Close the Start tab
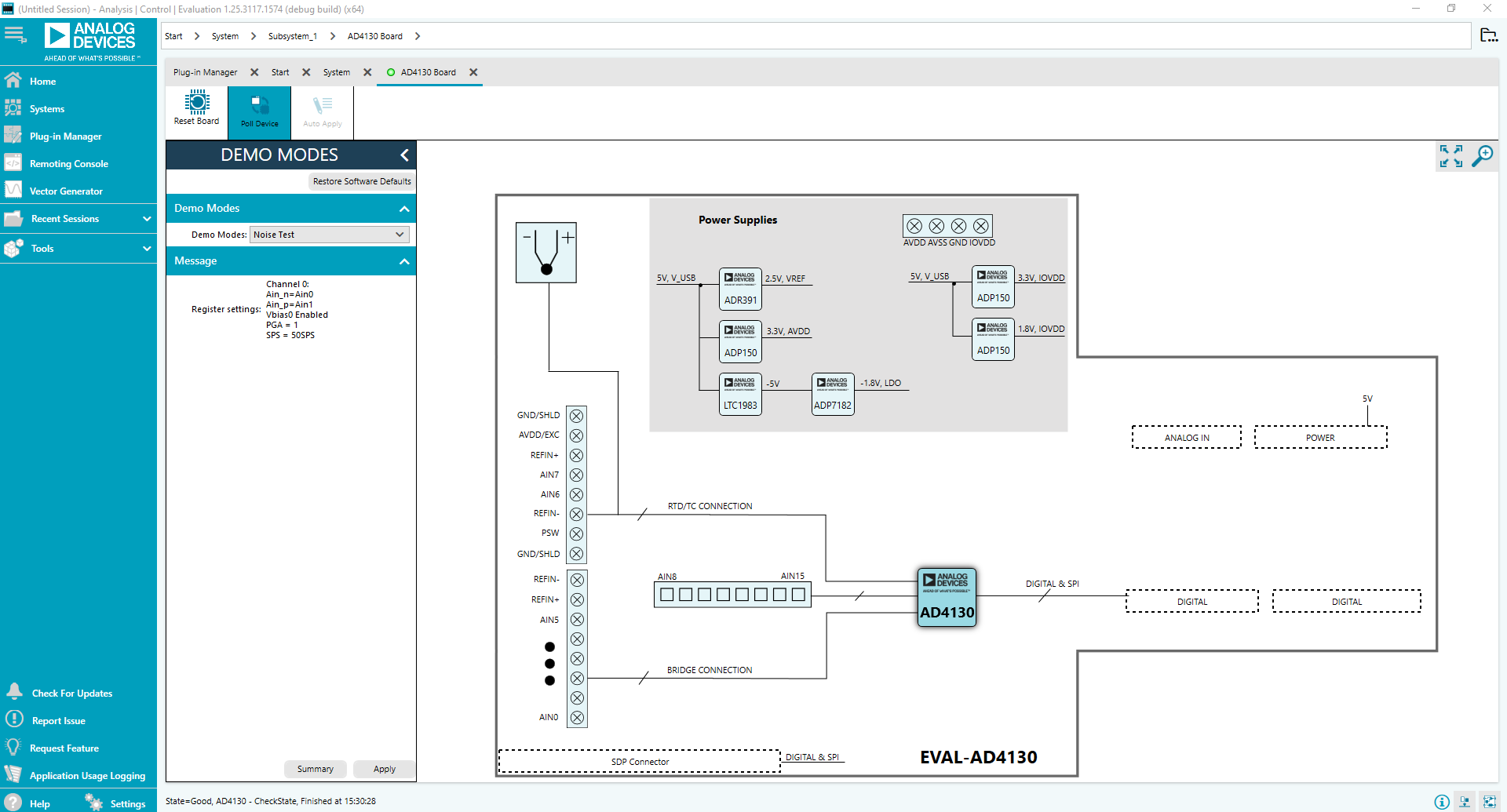 click(306, 72)
